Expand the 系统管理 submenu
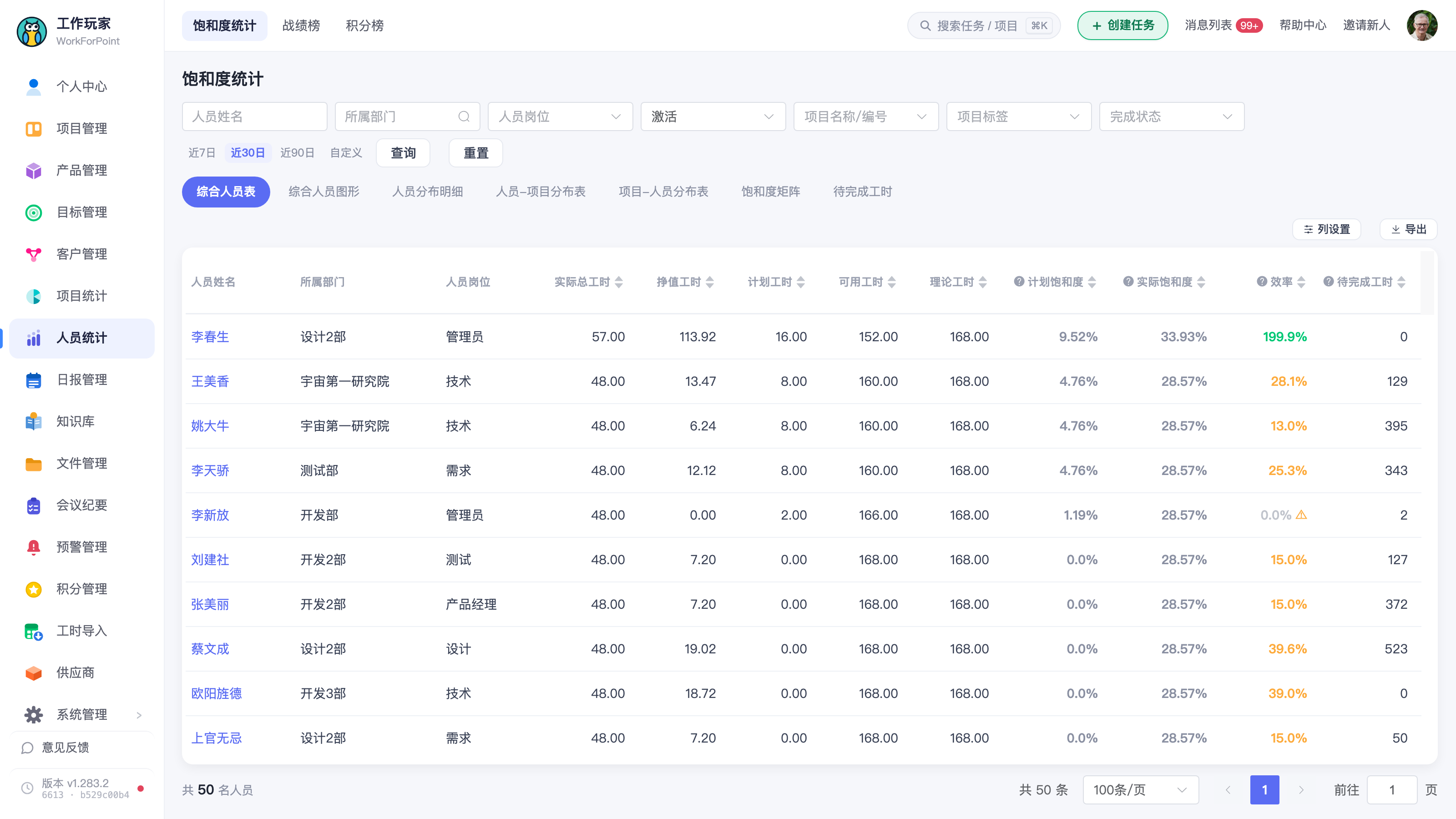The height and width of the screenshot is (819, 1456). [81, 714]
